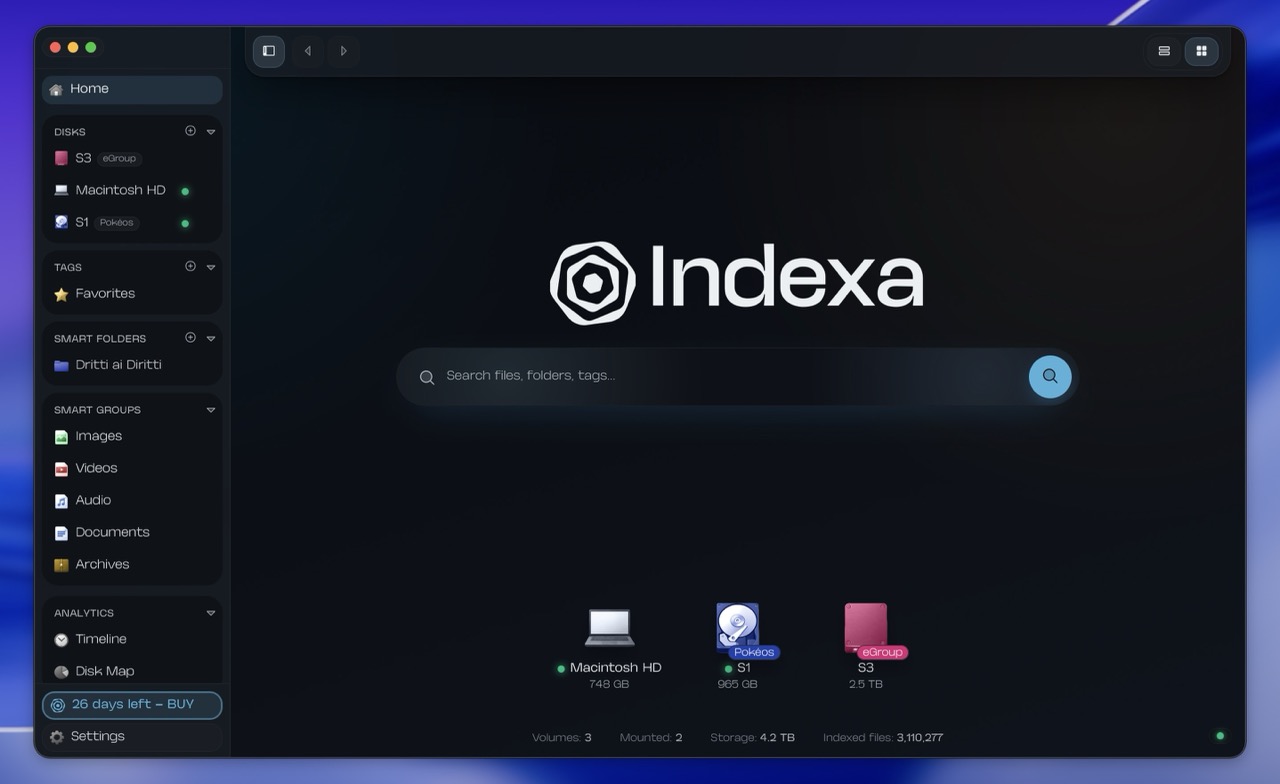This screenshot has width=1280, height=784.
Task: Open the Images smart group
Action: coord(132,436)
